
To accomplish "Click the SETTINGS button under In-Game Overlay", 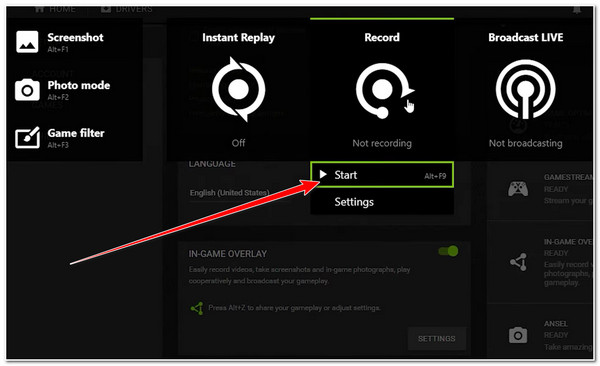I will 437,338.
